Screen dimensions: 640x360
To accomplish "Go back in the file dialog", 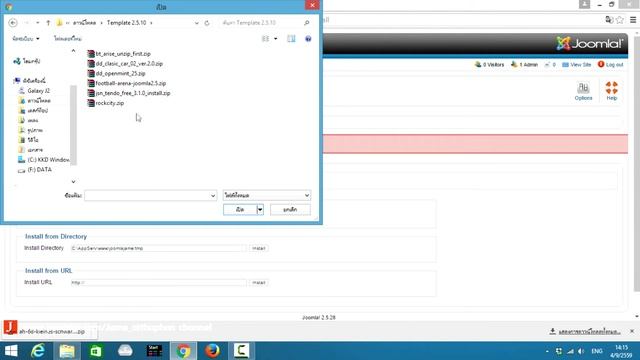I will pos(13,23).
